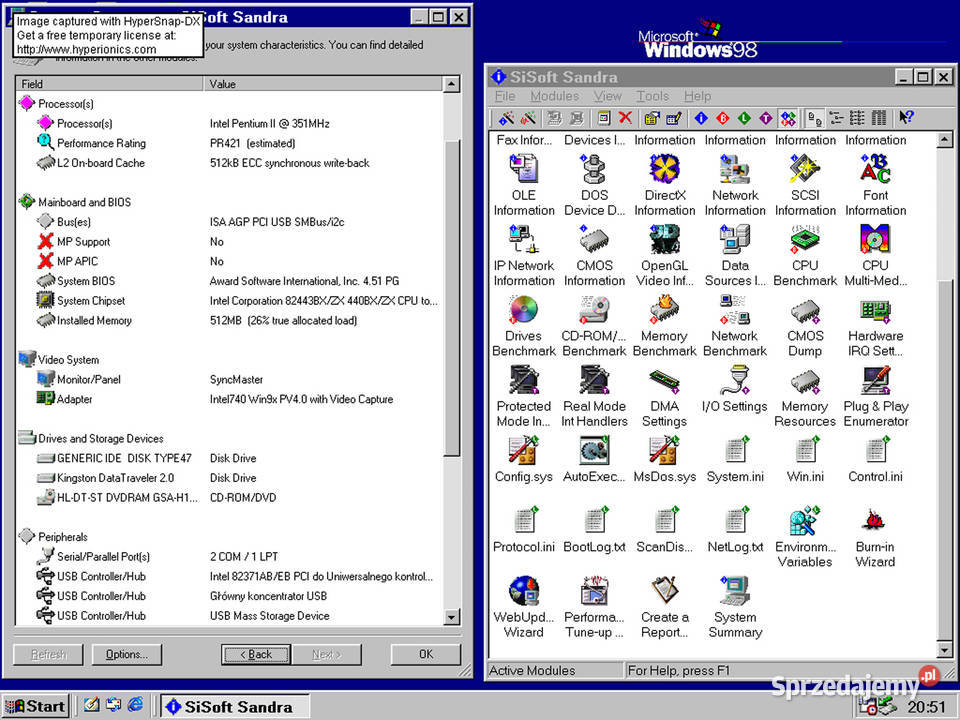This screenshot has height=720, width=960.
Task: Click the SiSoft Sandra taskbar button
Action: click(235, 706)
